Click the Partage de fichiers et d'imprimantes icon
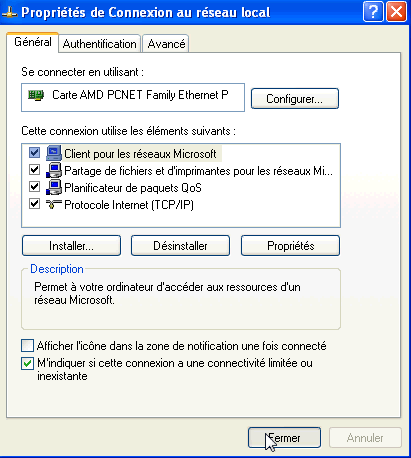The width and height of the screenshot is (411, 458). click(x=54, y=170)
